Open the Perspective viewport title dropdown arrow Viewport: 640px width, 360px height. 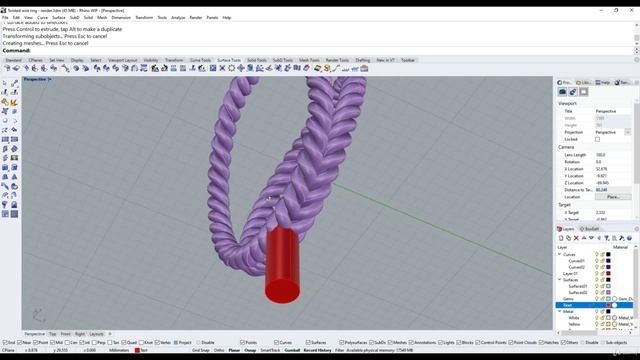coord(50,79)
